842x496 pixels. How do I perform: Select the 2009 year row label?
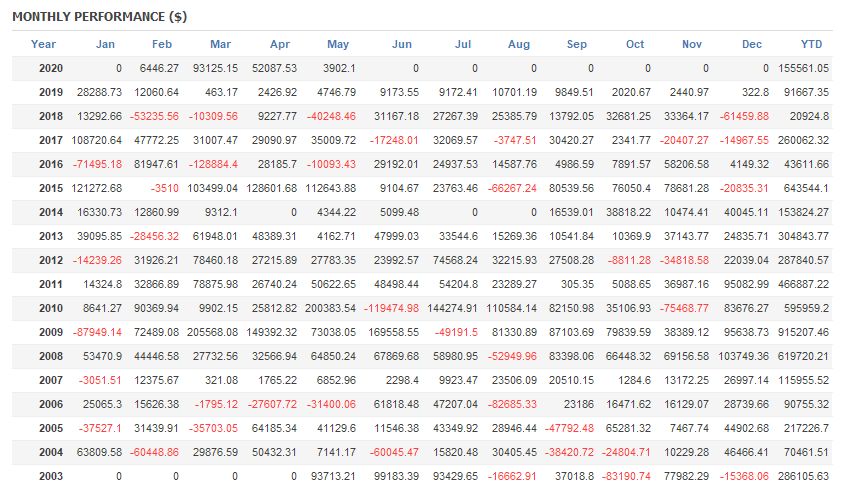pos(50,332)
